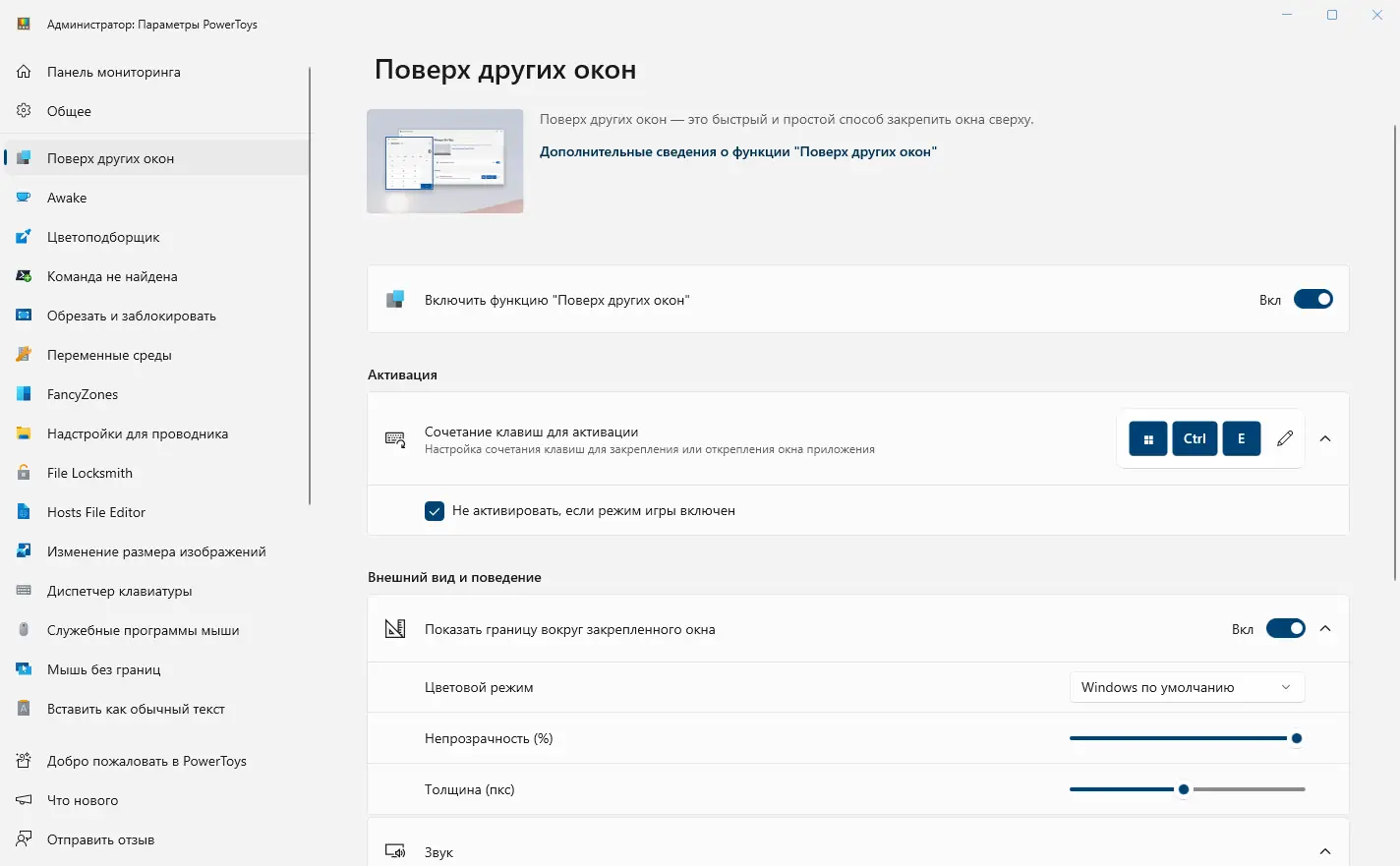Click the E key shortcut button

(x=1241, y=438)
